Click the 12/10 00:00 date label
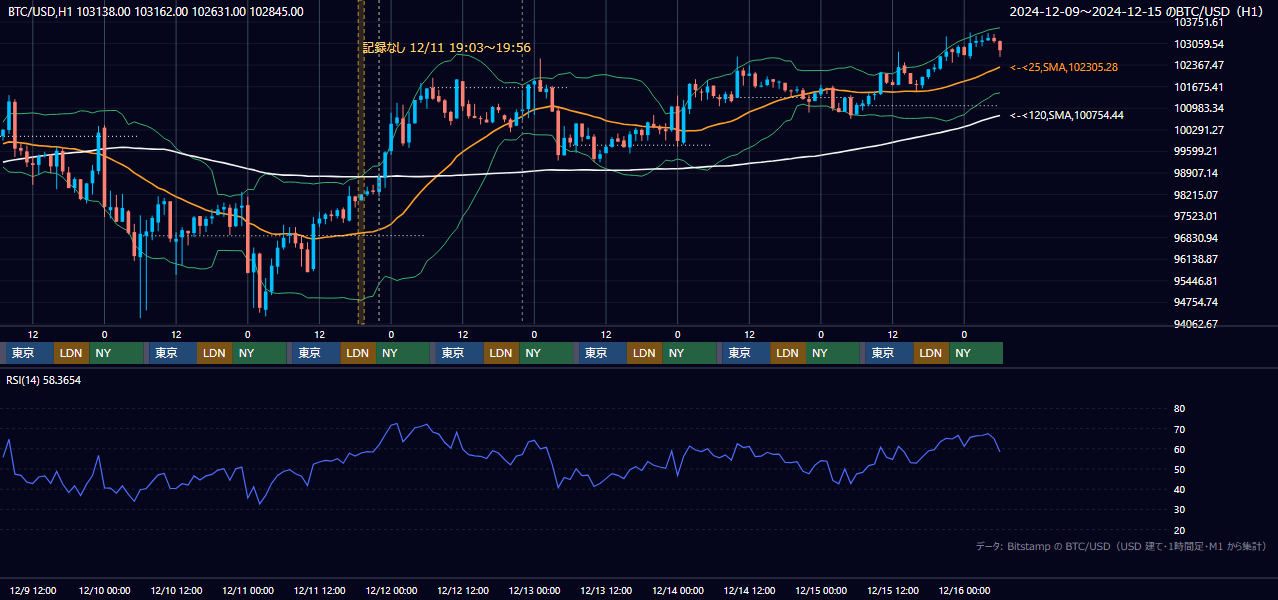The image size is (1278, 600). 104,590
